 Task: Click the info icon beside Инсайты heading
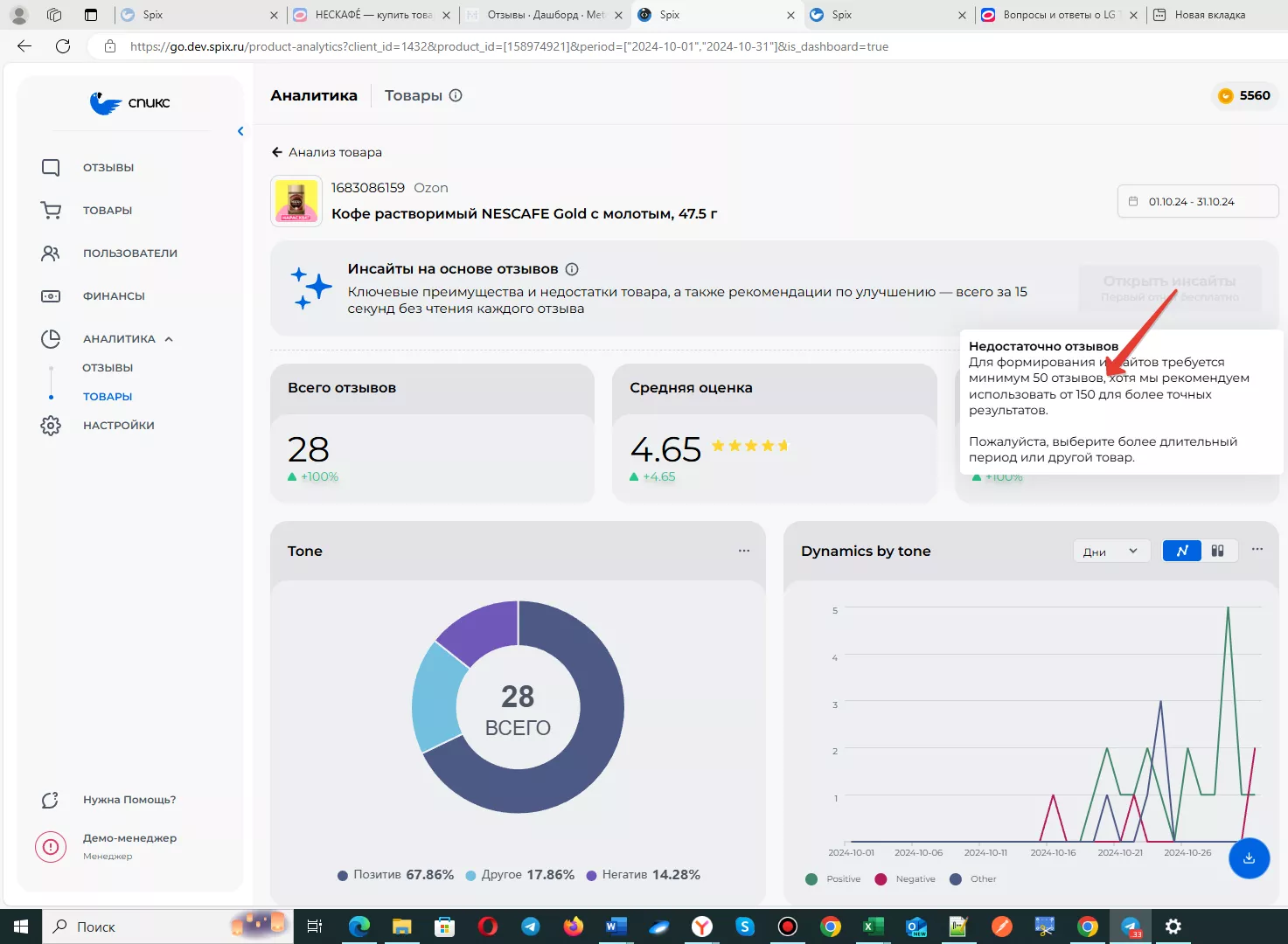572,269
